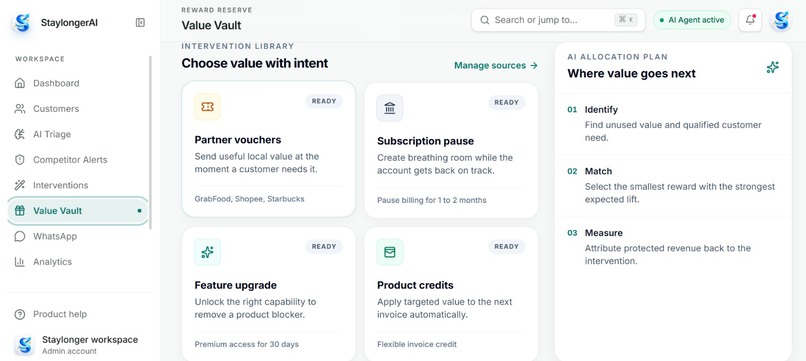806x361 pixels.
Task: Click the Value Vault gift icon
Action: [x=20, y=211]
